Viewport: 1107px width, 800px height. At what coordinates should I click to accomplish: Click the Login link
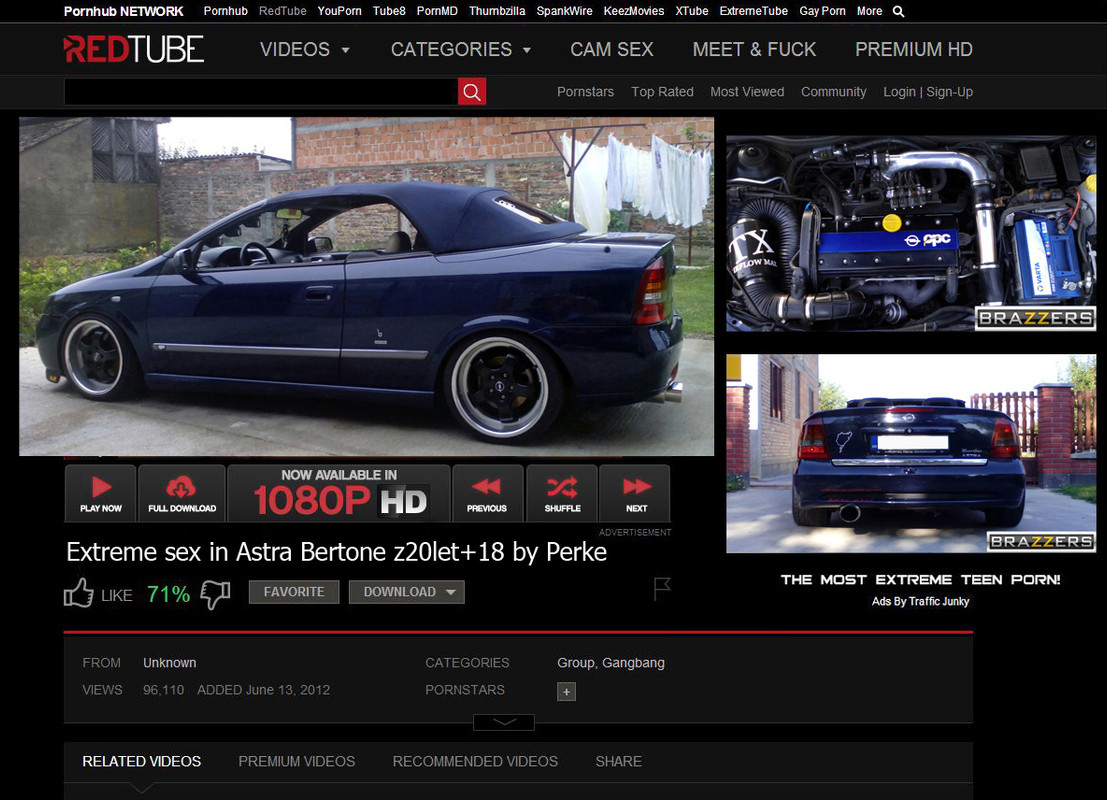[x=899, y=92]
